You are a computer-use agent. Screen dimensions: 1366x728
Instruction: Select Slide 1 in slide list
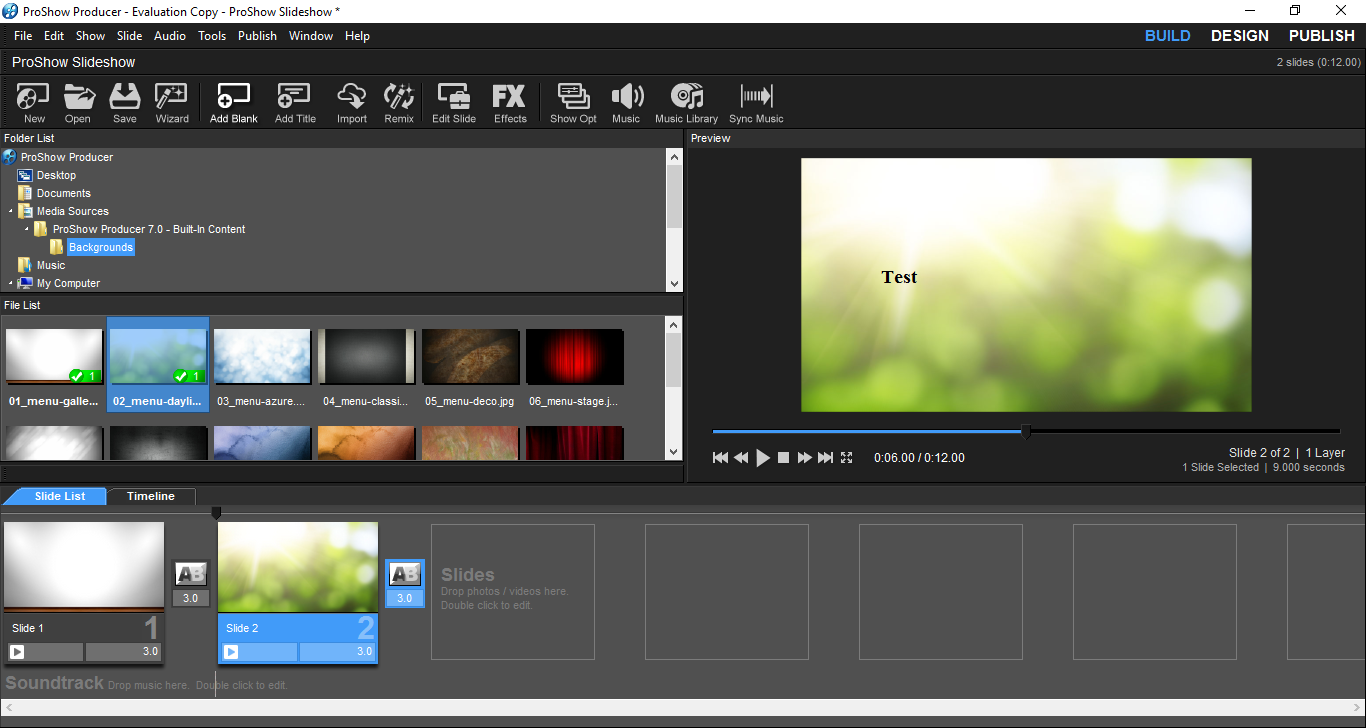(x=84, y=591)
